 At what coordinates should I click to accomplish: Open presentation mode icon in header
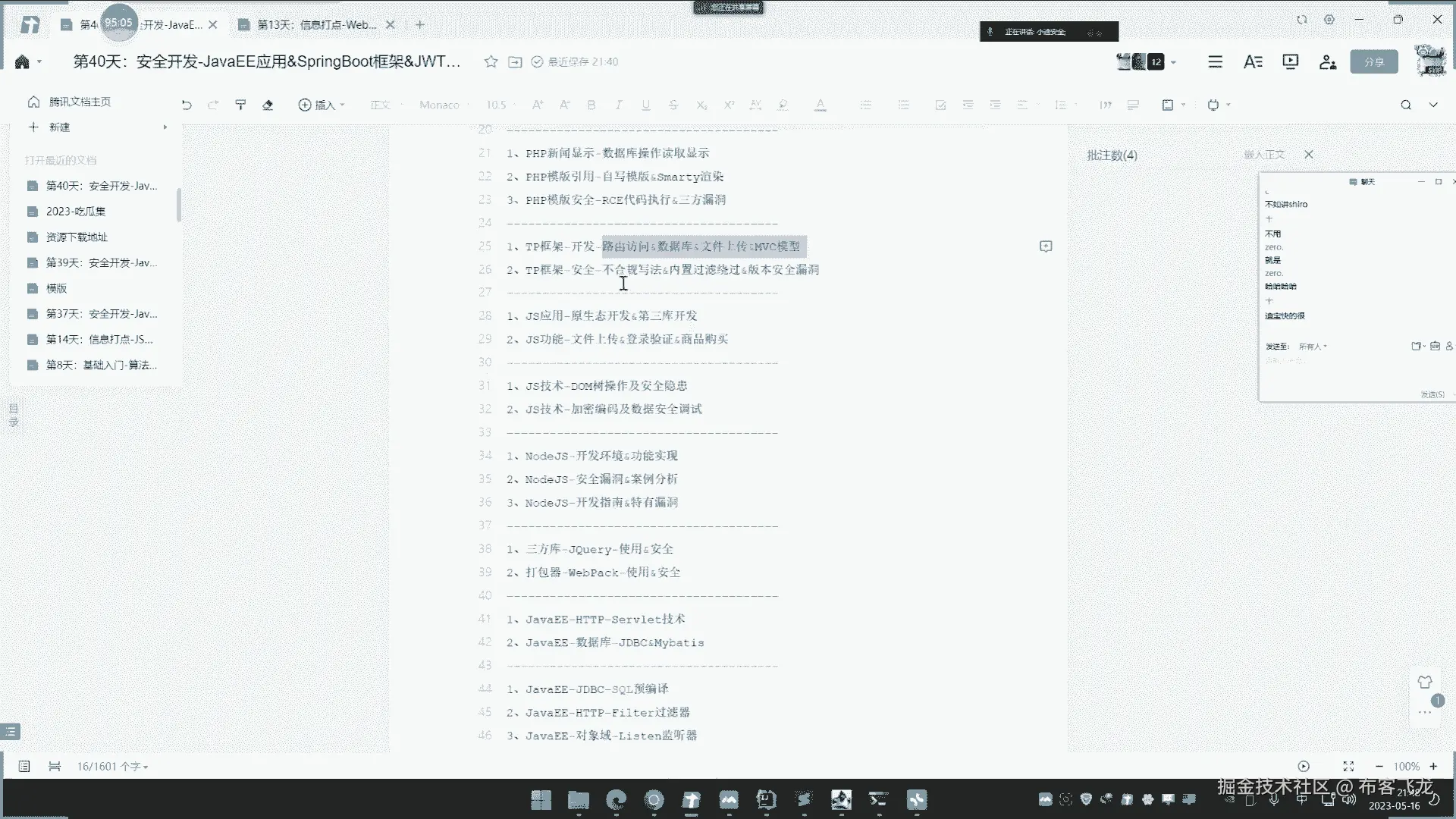pyautogui.click(x=1290, y=61)
